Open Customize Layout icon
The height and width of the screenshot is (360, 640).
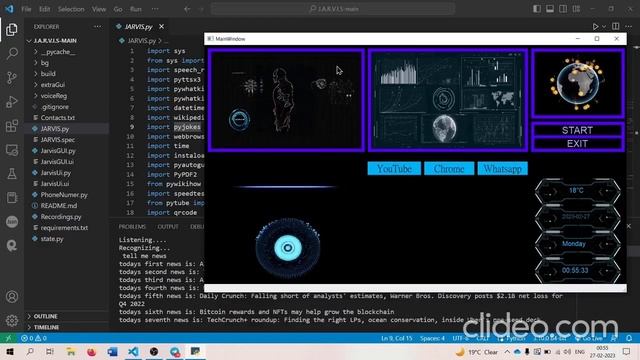pyautogui.click(x=576, y=9)
